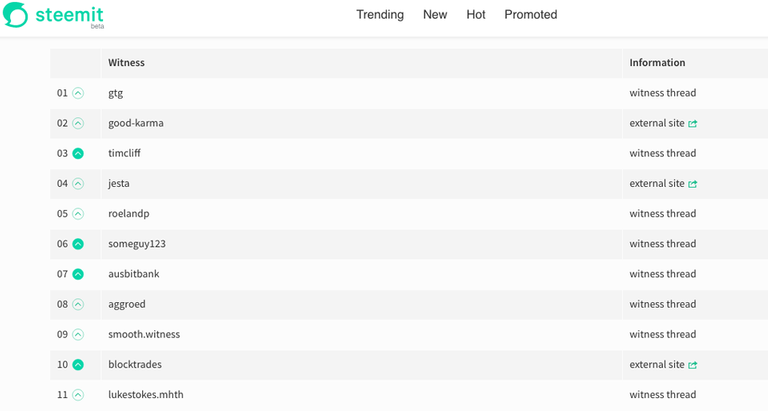Image resolution: width=768 pixels, height=411 pixels.
Task: Go to the Hot tab
Action: (x=476, y=15)
